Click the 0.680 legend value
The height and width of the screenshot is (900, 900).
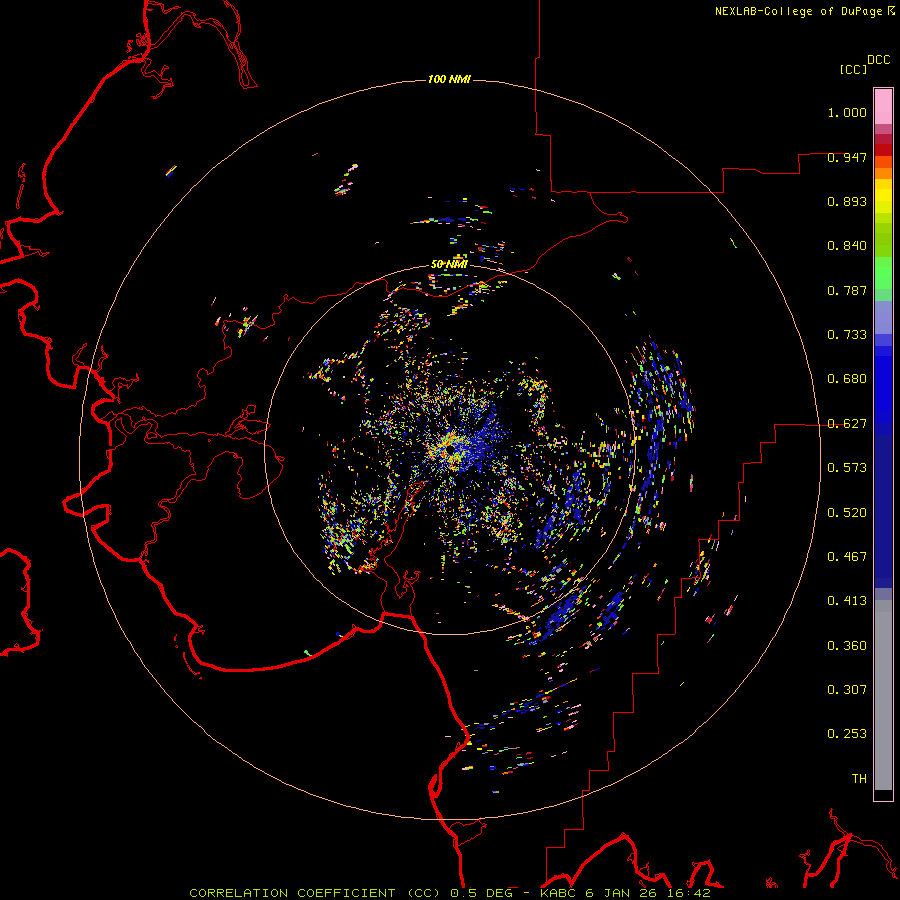tap(847, 379)
